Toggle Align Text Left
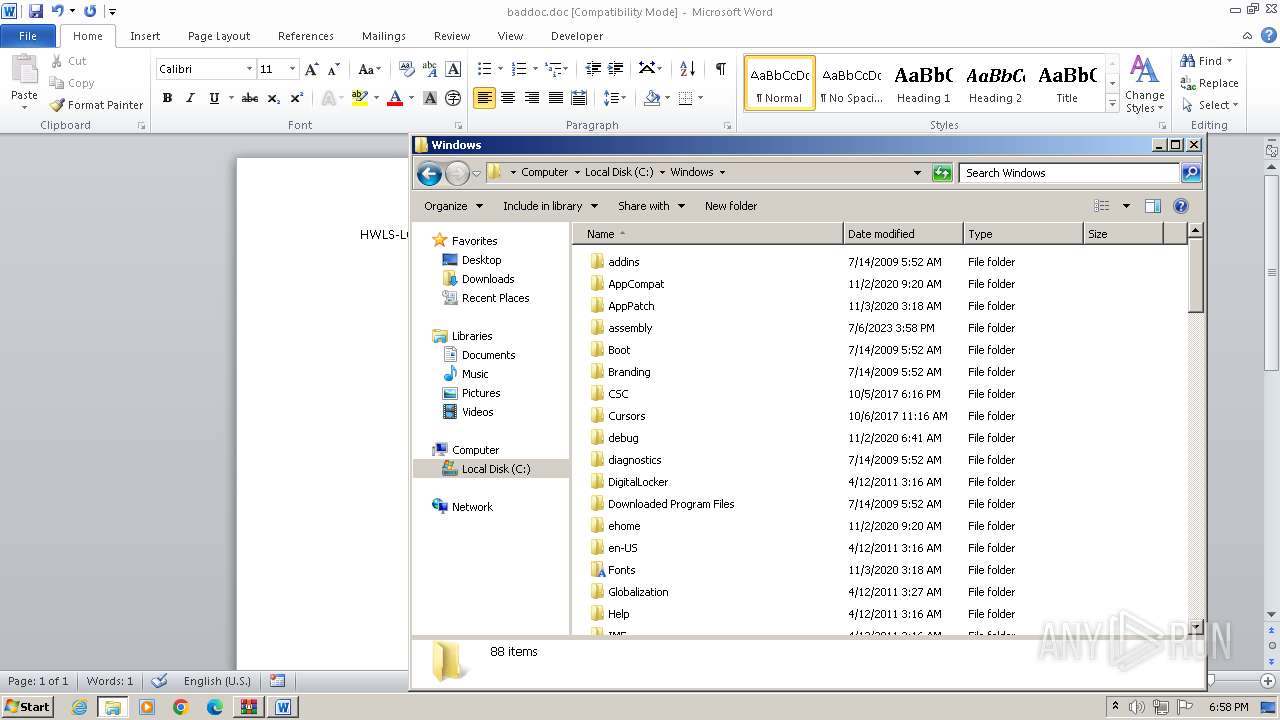Image resolution: width=1280 pixels, height=720 pixels. pyautogui.click(x=484, y=98)
